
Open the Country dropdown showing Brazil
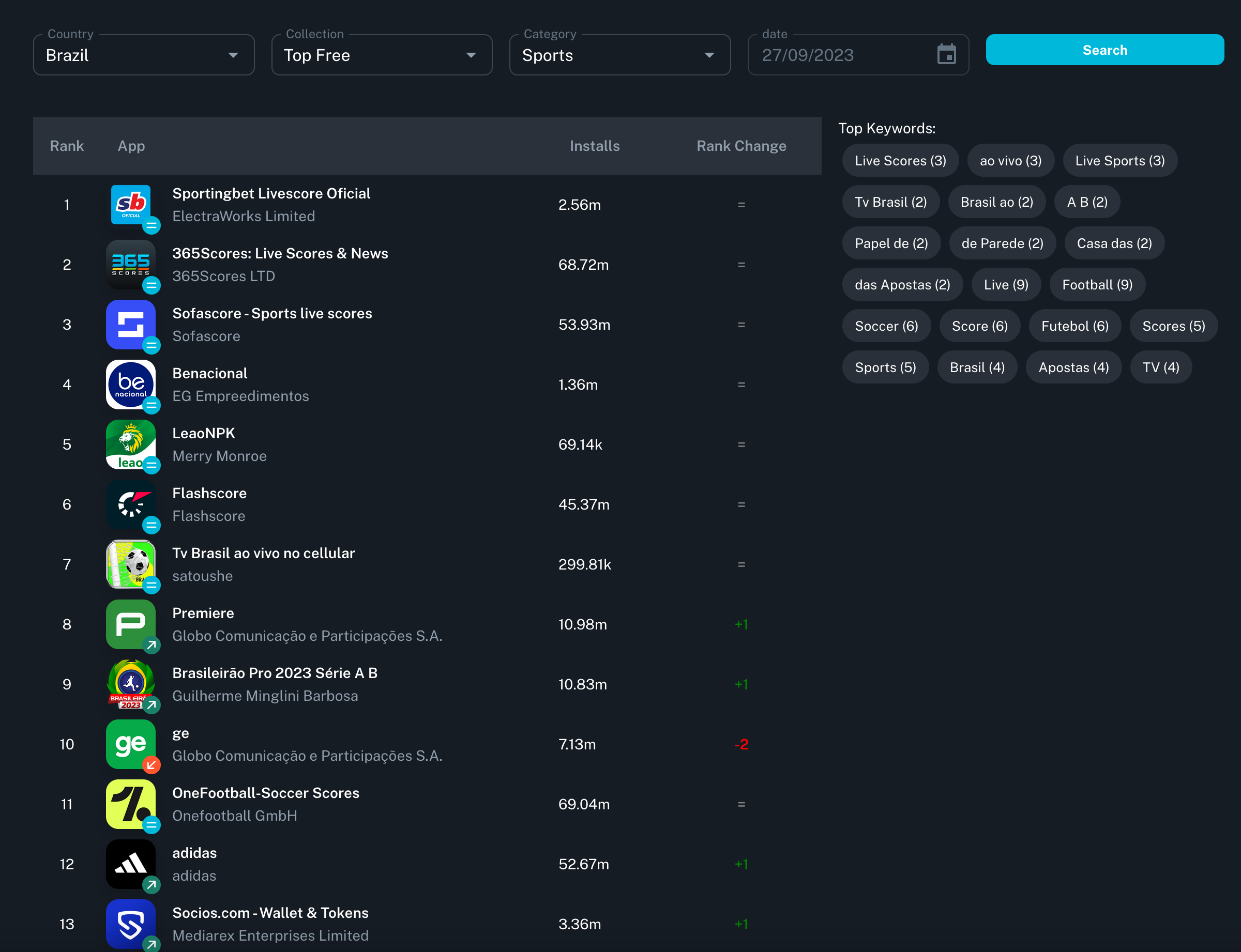point(144,55)
